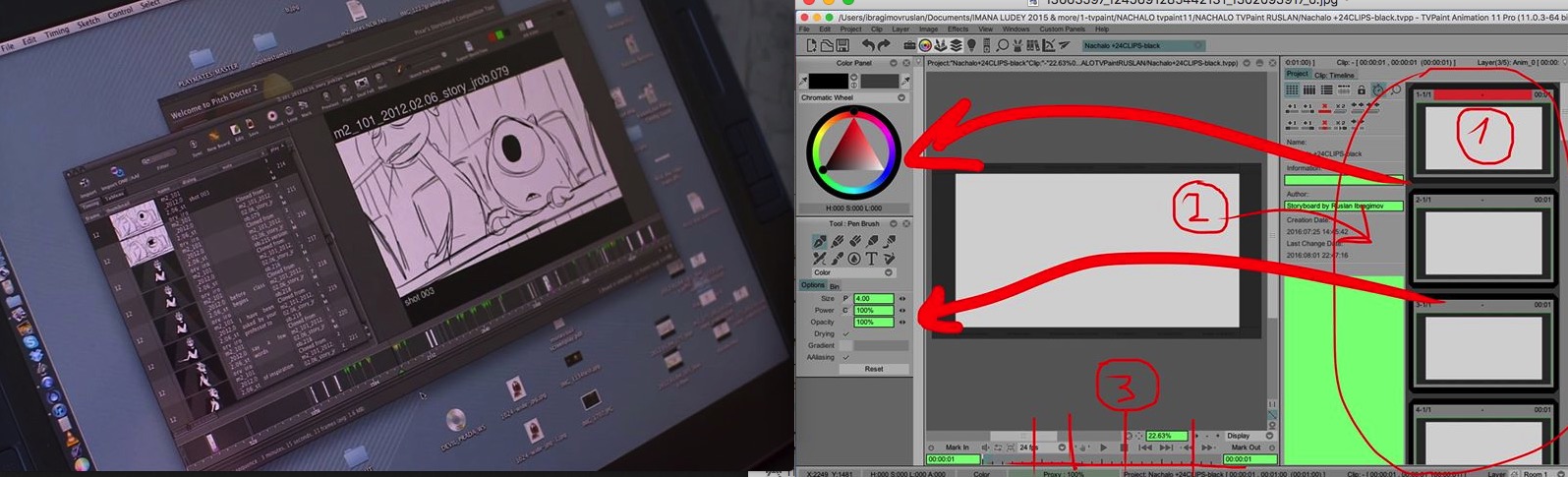Toggle lock icon in Project panel

(x=1362, y=89)
